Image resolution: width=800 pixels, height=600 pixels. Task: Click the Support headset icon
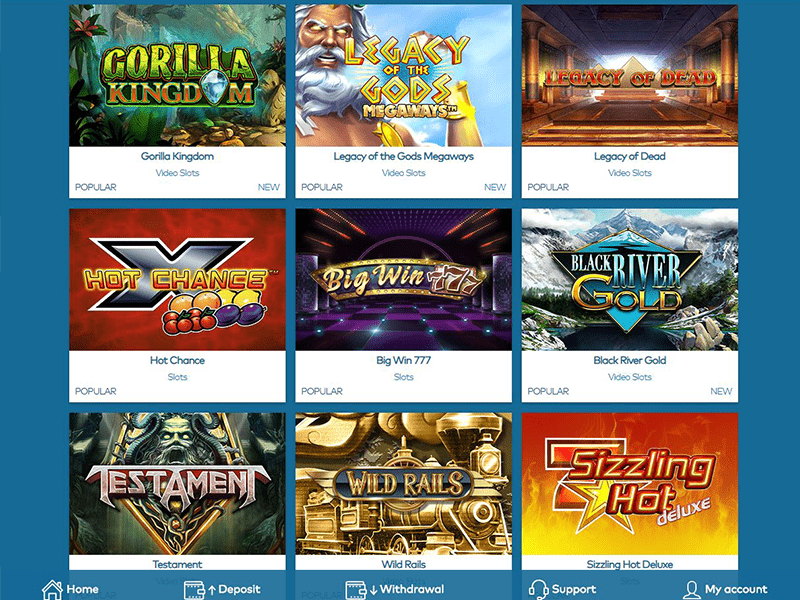(538, 589)
